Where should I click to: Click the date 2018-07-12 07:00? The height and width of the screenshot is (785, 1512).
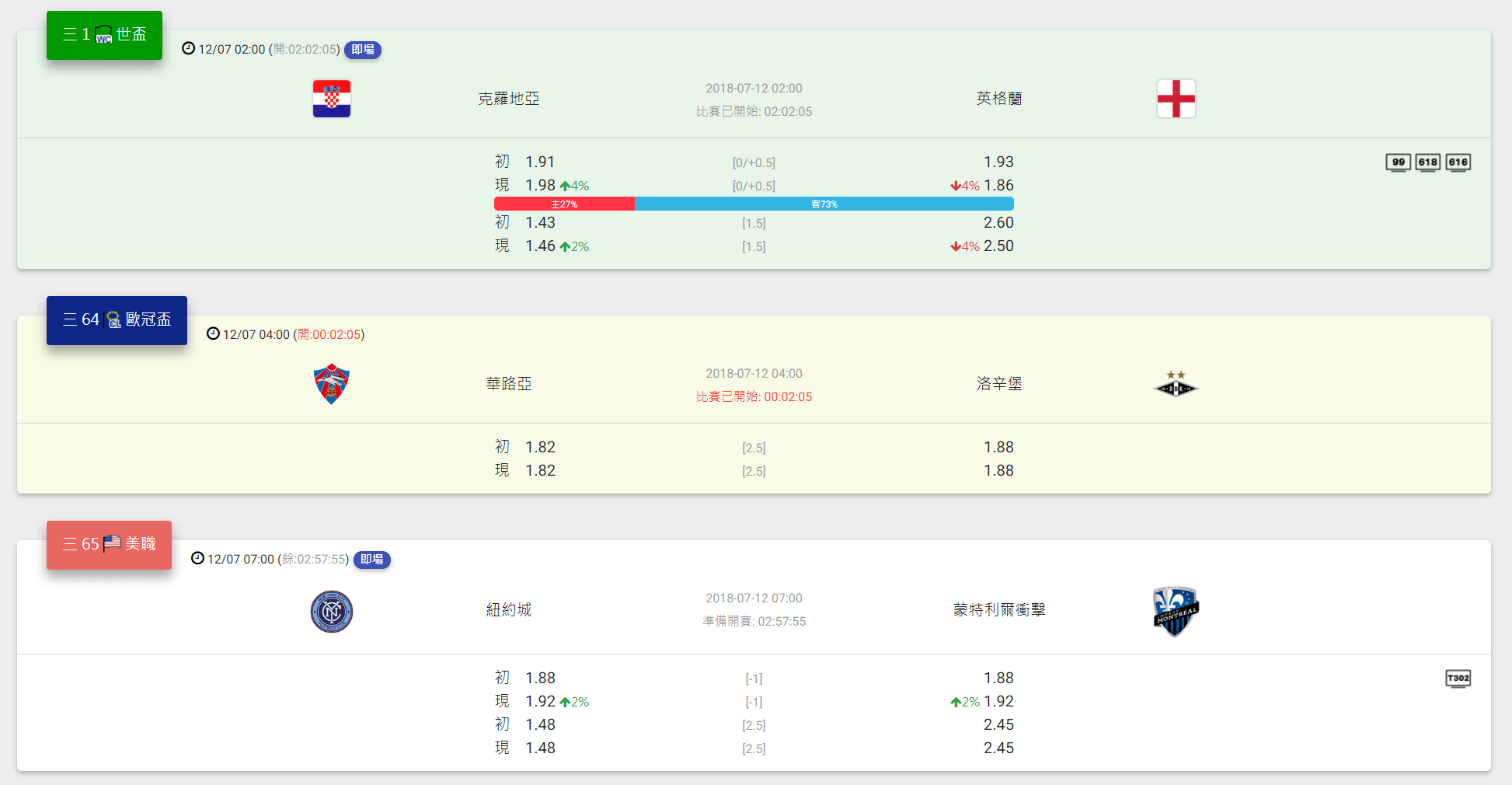[754, 598]
